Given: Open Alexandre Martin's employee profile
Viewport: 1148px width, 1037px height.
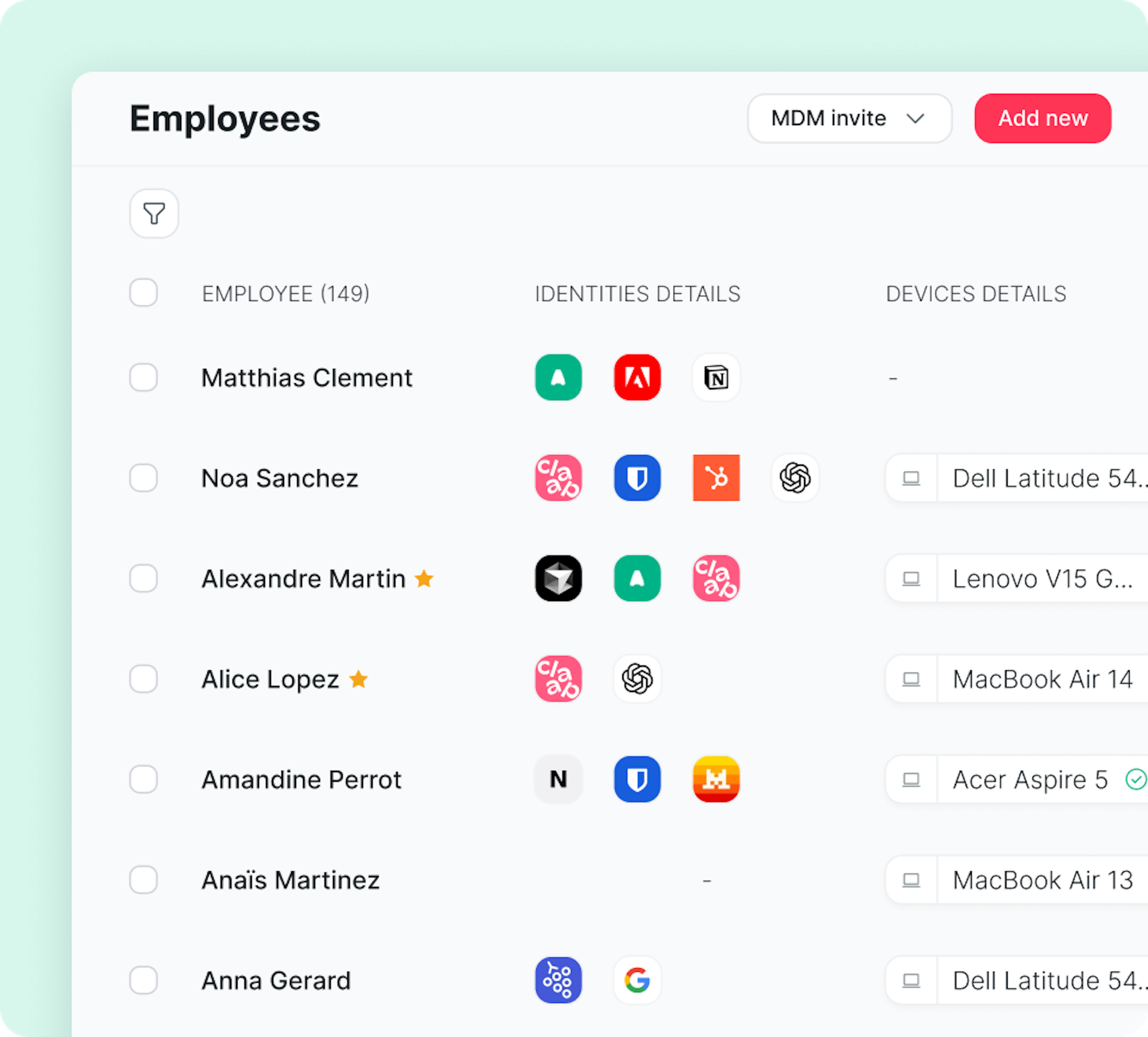Looking at the screenshot, I should [303, 579].
